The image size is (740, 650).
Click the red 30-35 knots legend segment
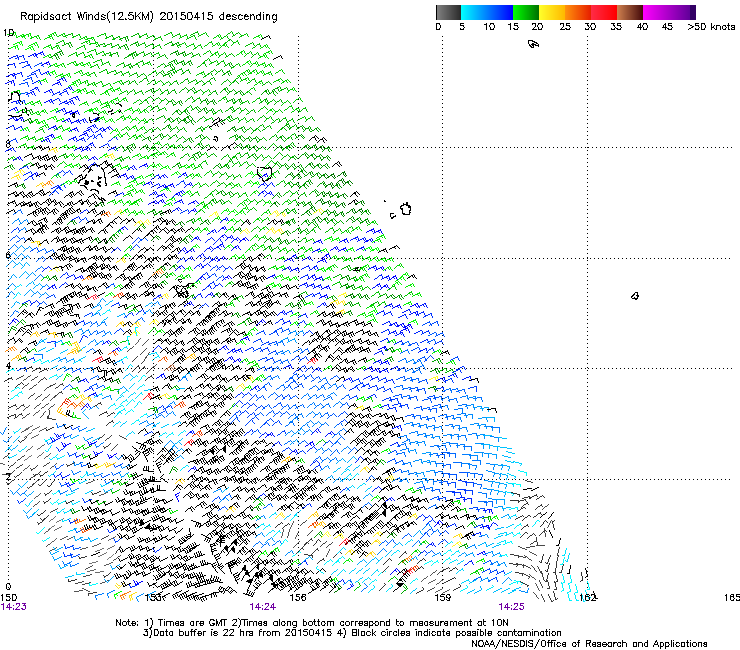tap(604, 12)
